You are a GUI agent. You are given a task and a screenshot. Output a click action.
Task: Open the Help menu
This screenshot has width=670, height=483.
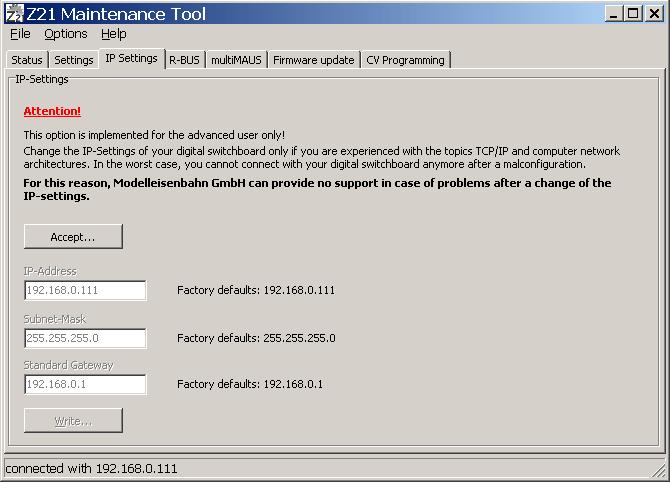pyautogui.click(x=114, y=34)
